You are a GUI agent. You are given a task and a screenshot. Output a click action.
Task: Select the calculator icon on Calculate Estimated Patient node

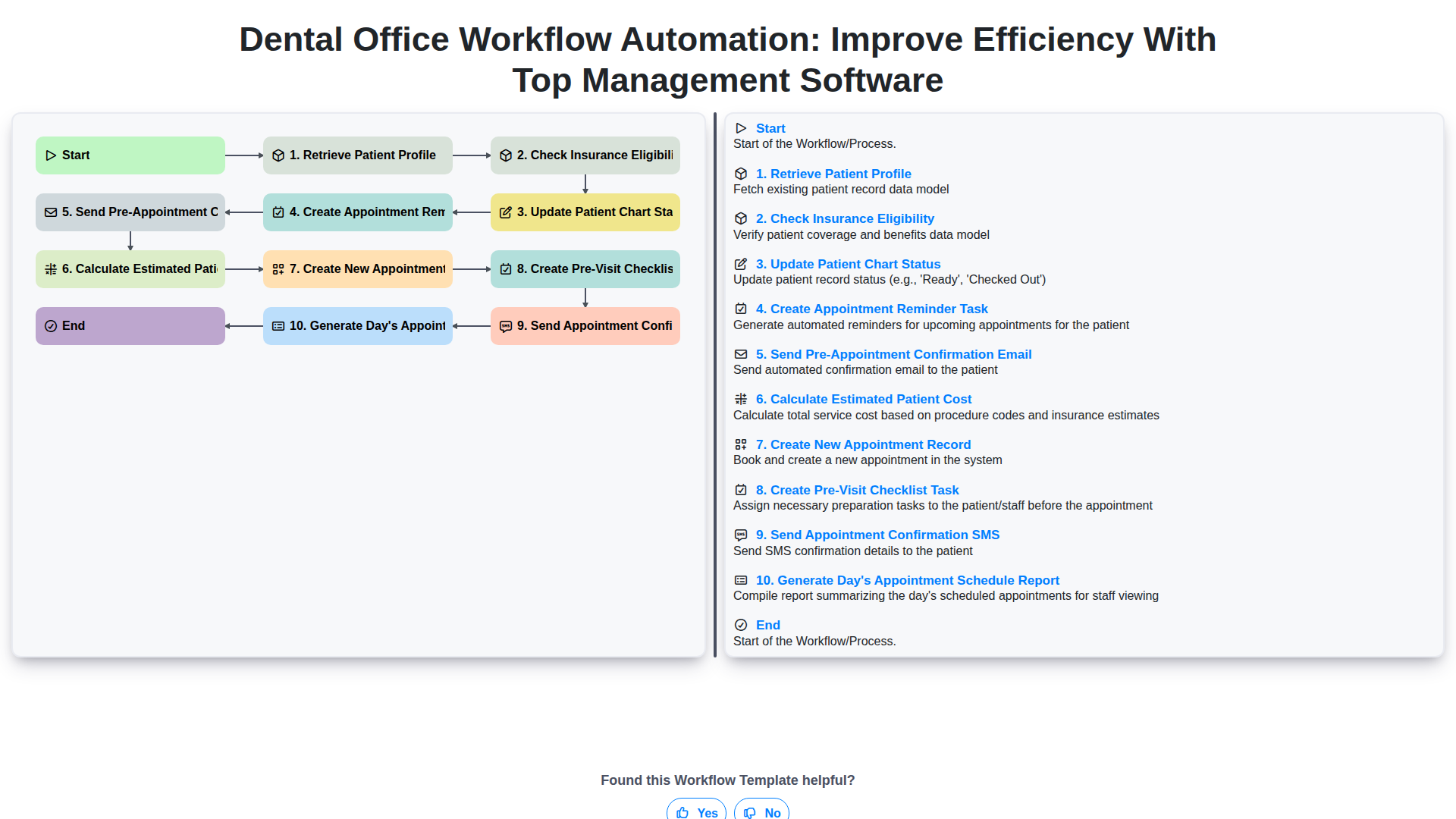coord(51,269)
